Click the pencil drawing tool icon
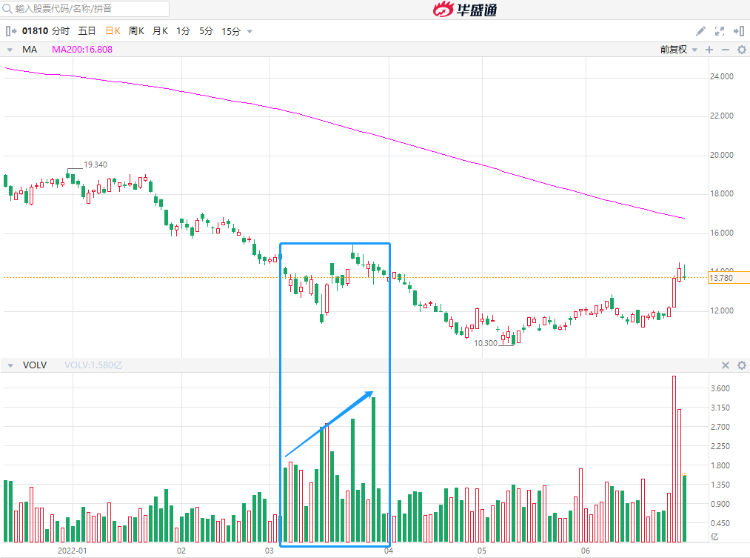Image resolution: width=750 pixels, height=558 pixels. point(701,31)
